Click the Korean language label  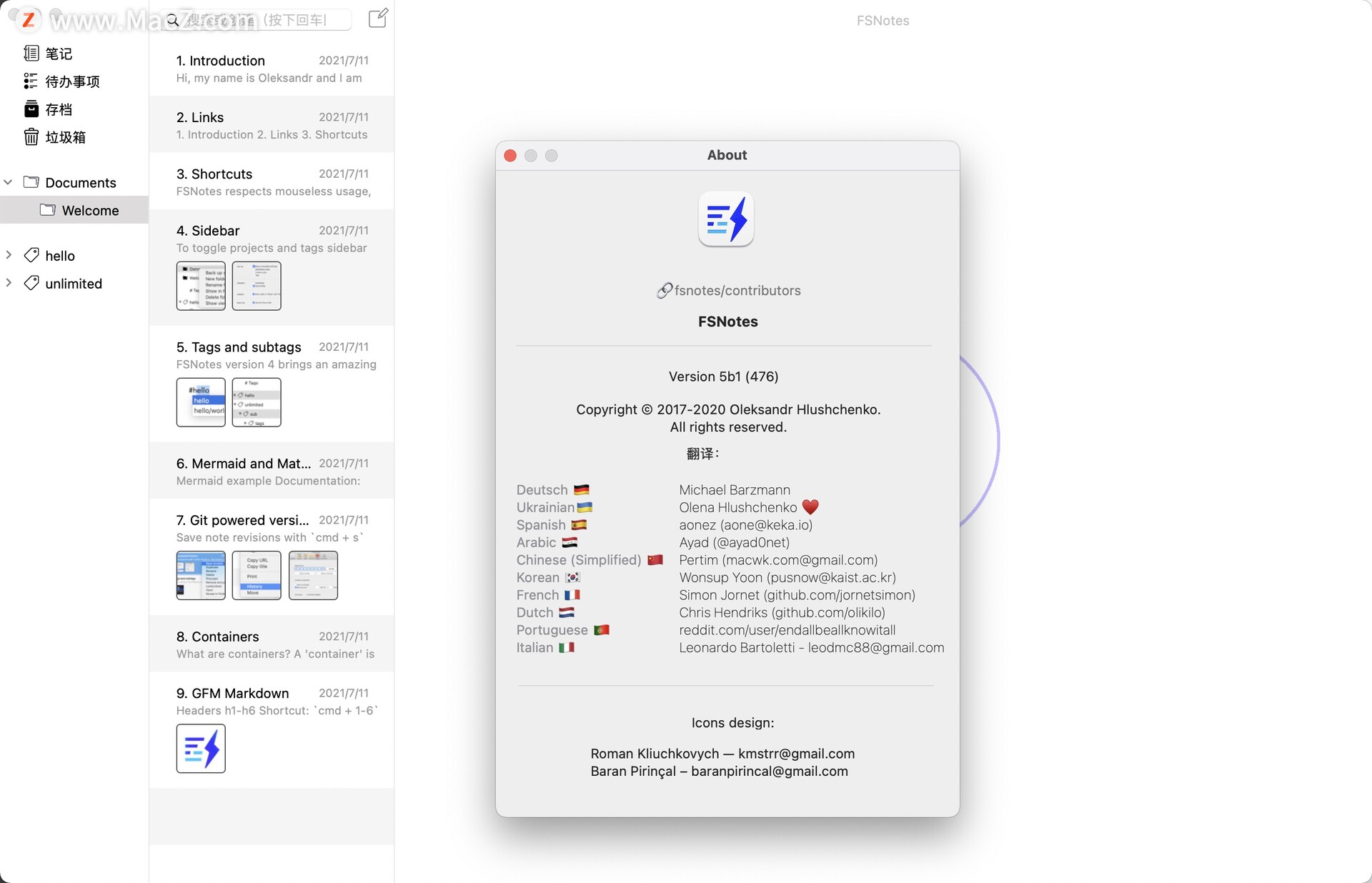tap(538, 577)
